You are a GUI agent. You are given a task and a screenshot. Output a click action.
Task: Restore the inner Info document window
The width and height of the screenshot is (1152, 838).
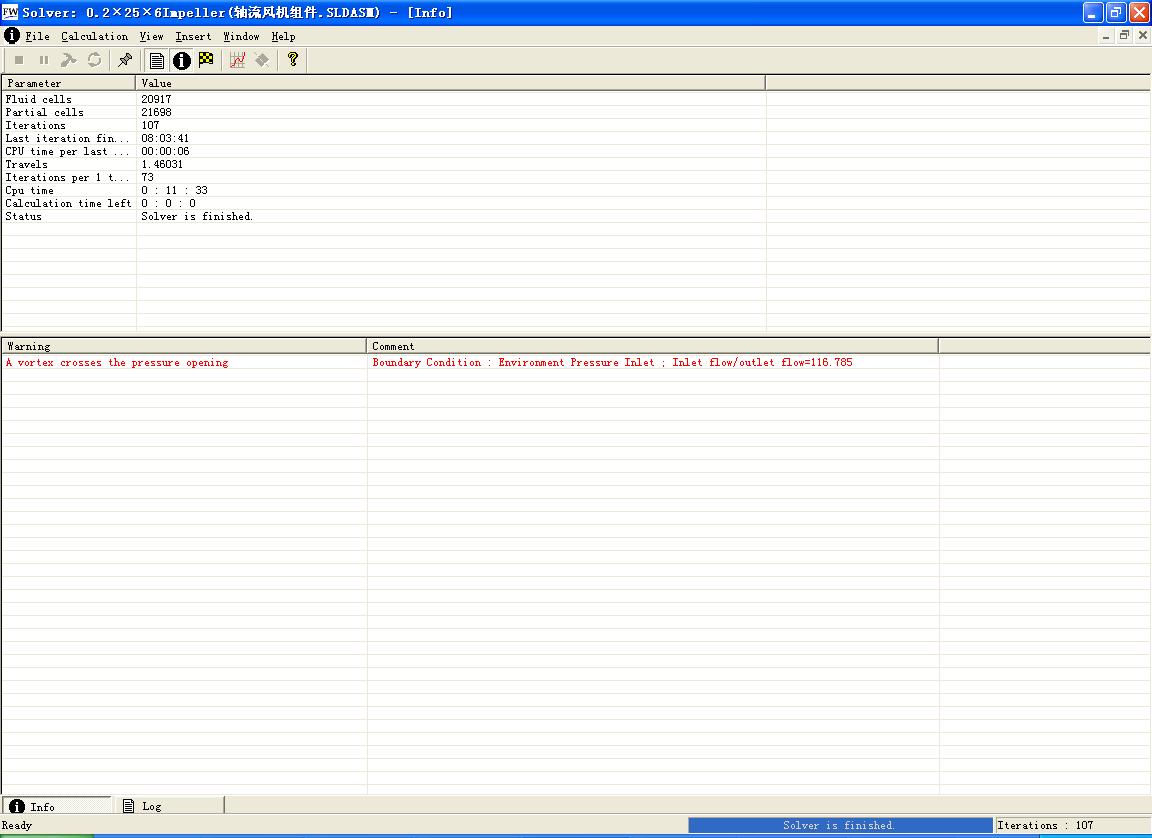pyautogui.click(x=1124, y=35)
